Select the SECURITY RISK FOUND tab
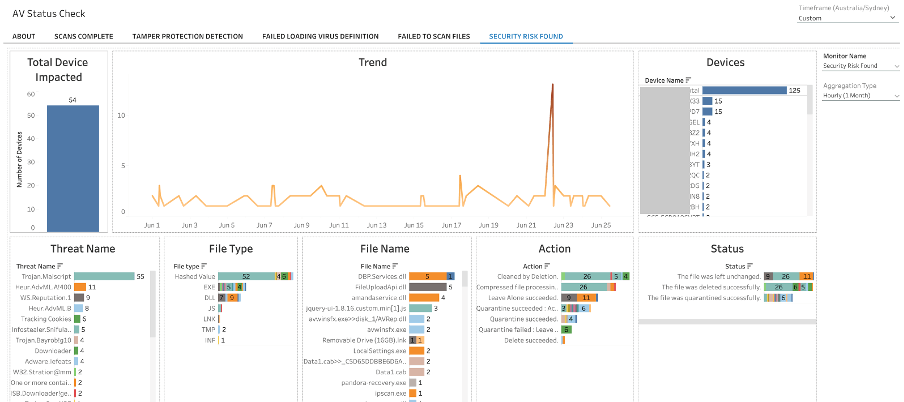Viewport: 904px width, 402px height. pos(526,36)
